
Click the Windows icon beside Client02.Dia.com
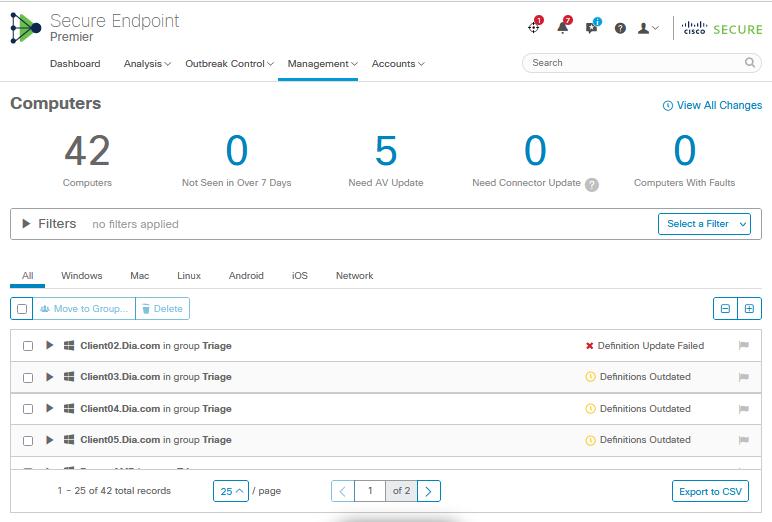(69, 345)
